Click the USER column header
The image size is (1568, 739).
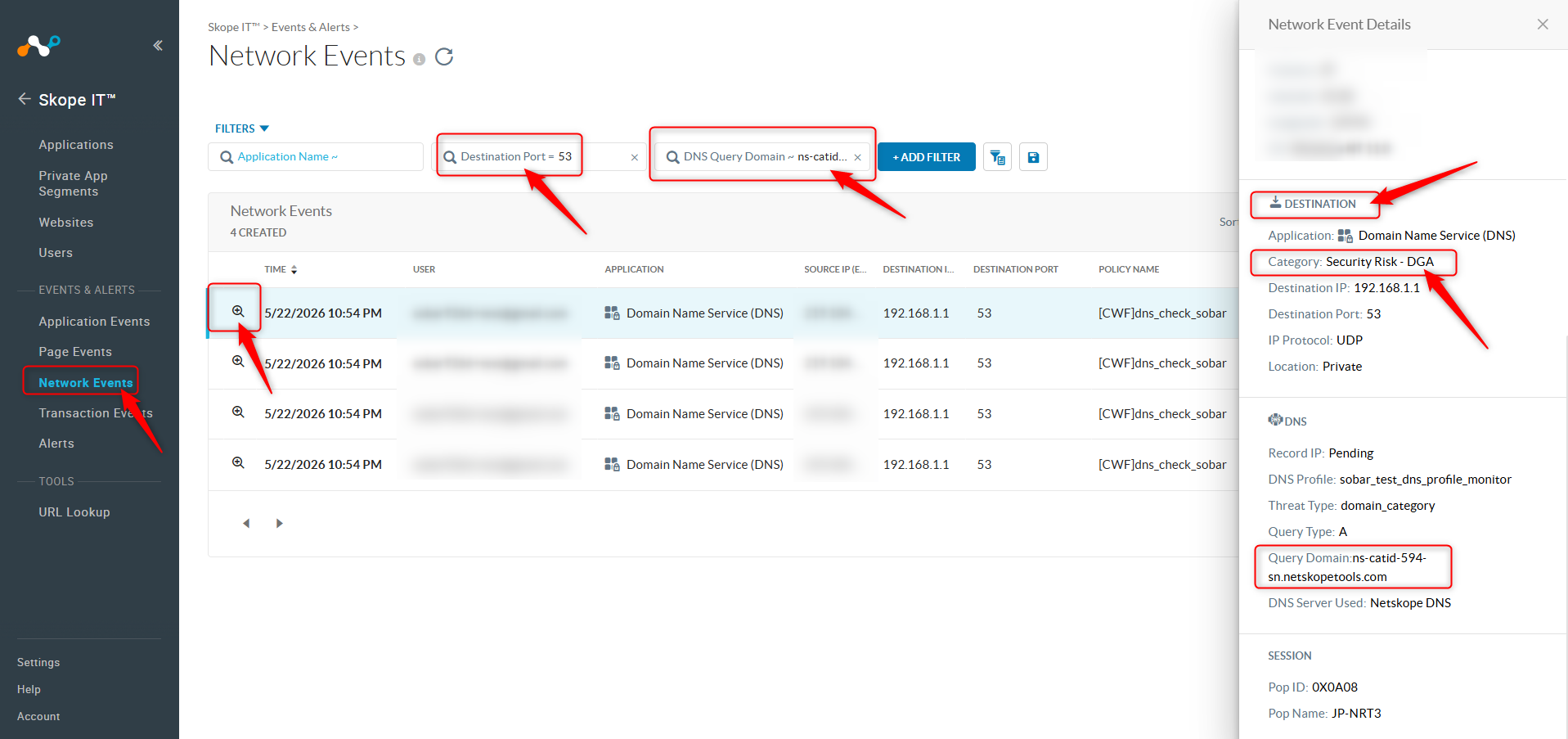coord(424,269)
